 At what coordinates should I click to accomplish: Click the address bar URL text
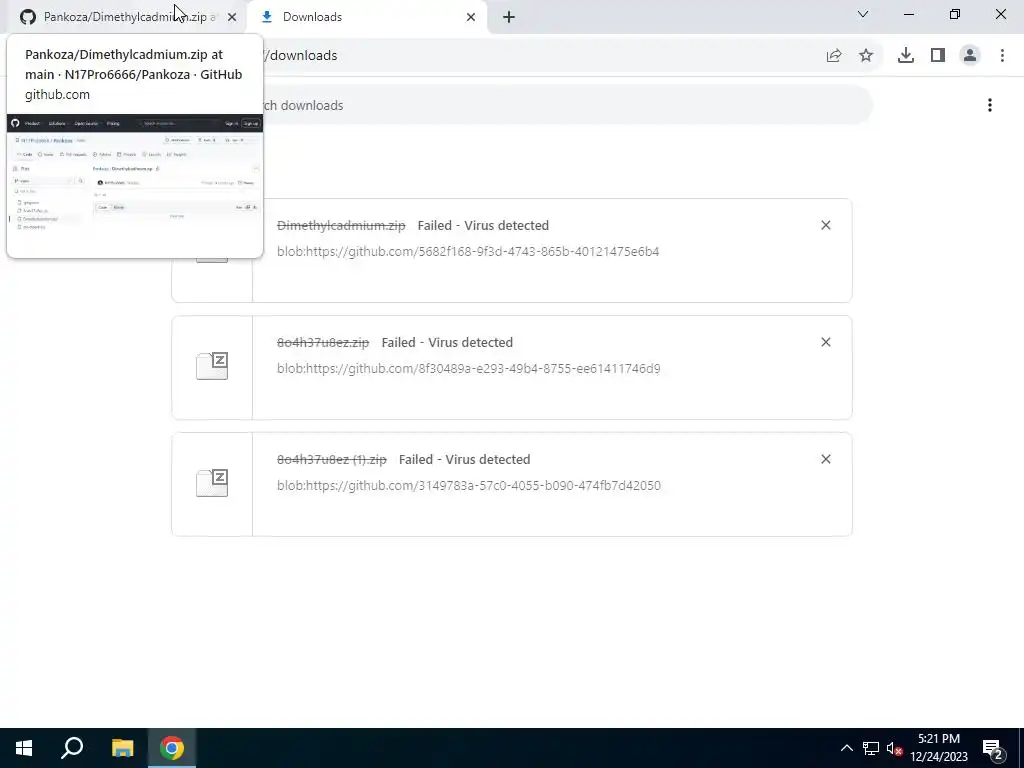tap(302, 56)
